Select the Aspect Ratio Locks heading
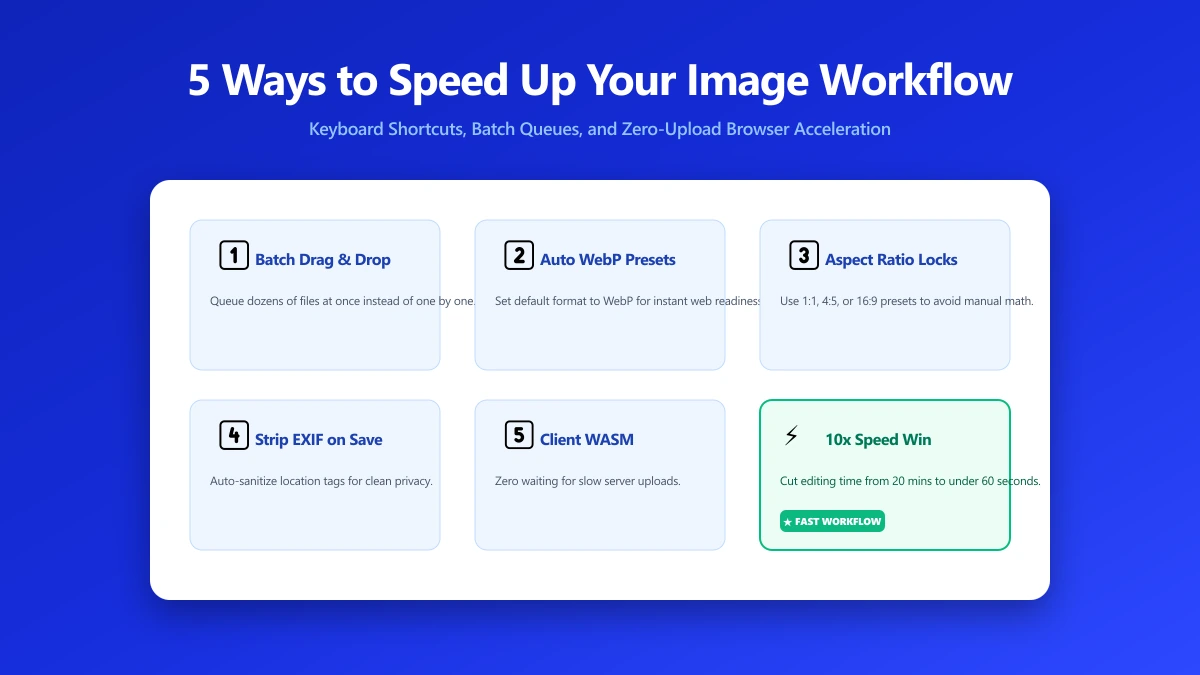1200x675 pixels. click(891, 260)
